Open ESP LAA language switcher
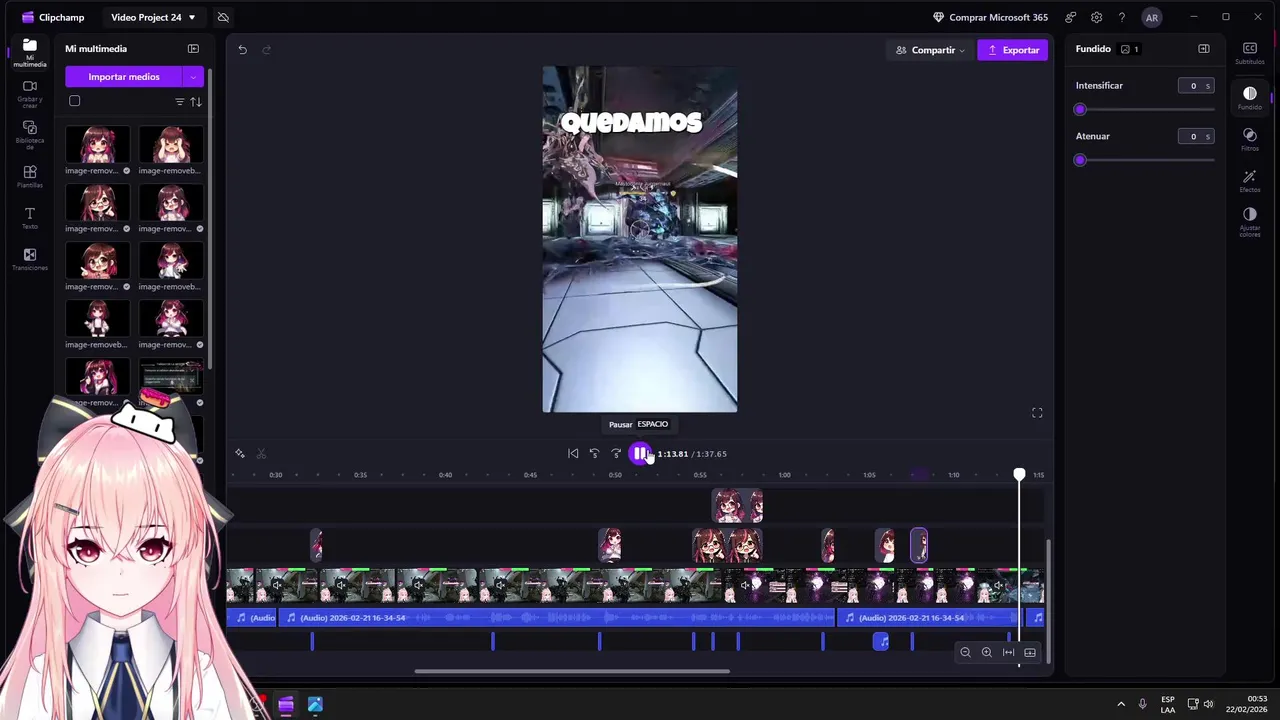The width and height of the screenshot is (1280, 720). (1168, 704)
